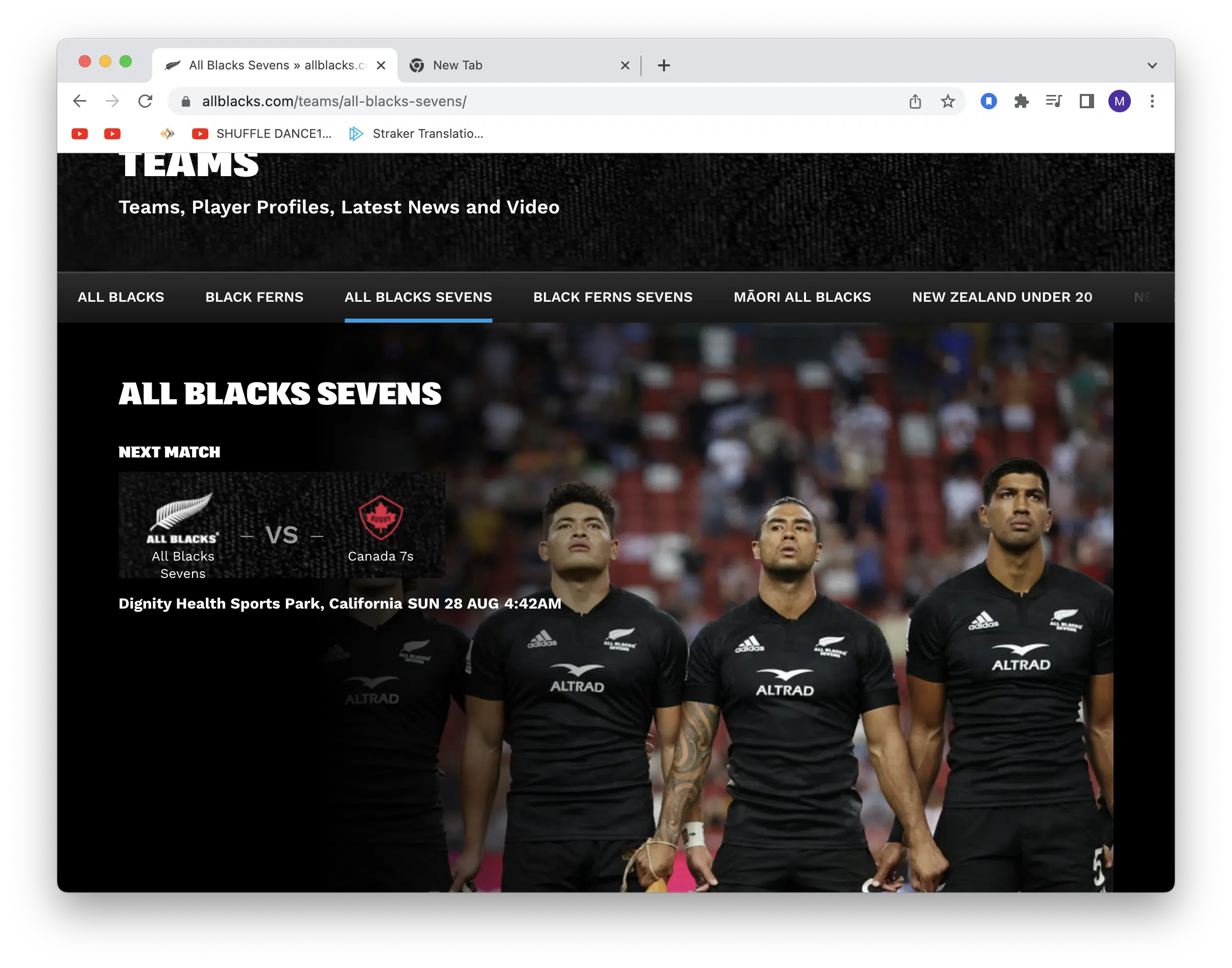The height and width of the screenshot is (968, 1232).
Task: Open the first YouTube bookmark icon
Action: coord(80,134)
